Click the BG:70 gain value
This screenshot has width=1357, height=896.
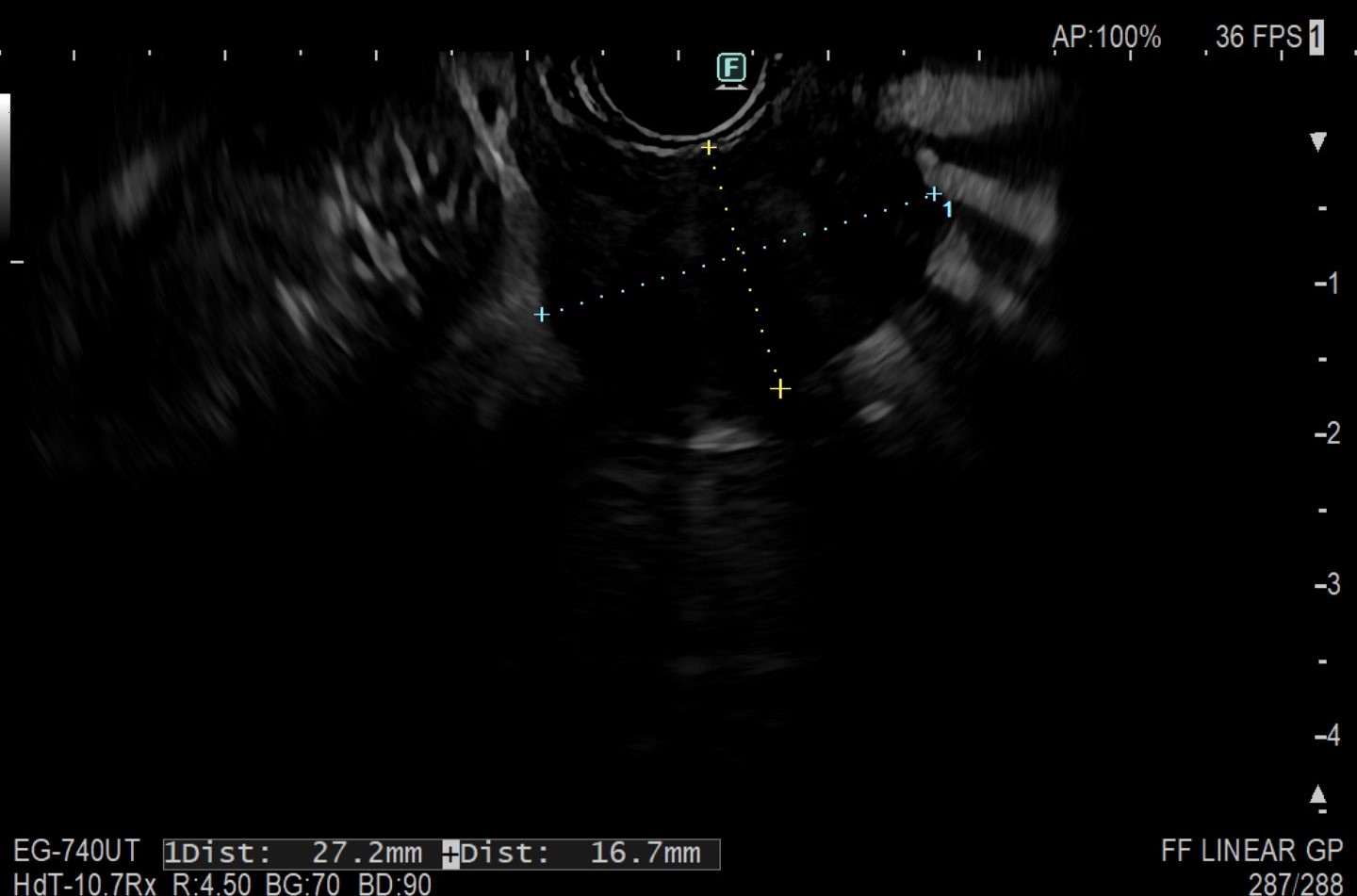click(x=302, y=884)
